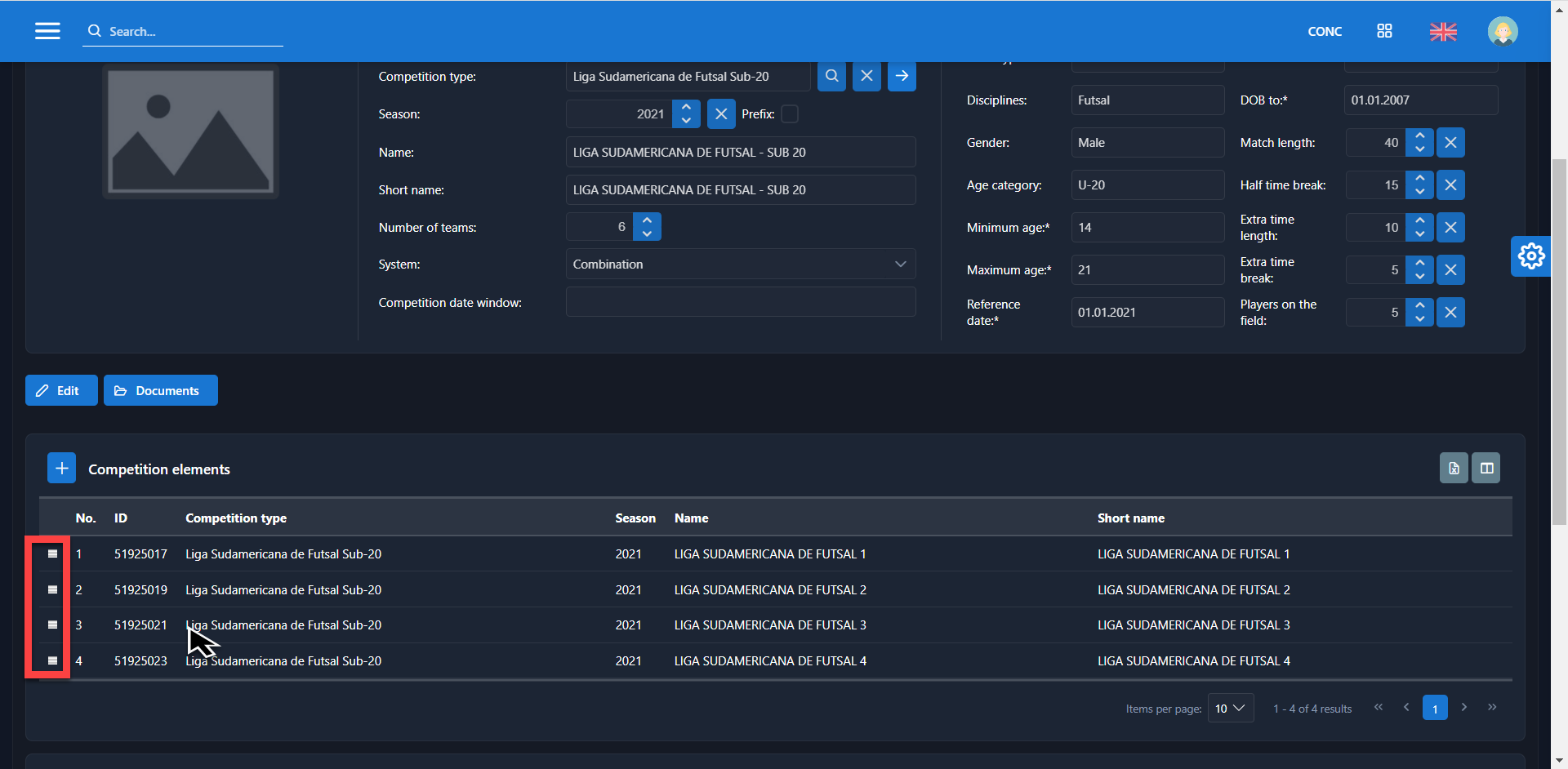Increase the Number of teams value
Viewport: 1568px width, 769px height.
pos(647,220)
